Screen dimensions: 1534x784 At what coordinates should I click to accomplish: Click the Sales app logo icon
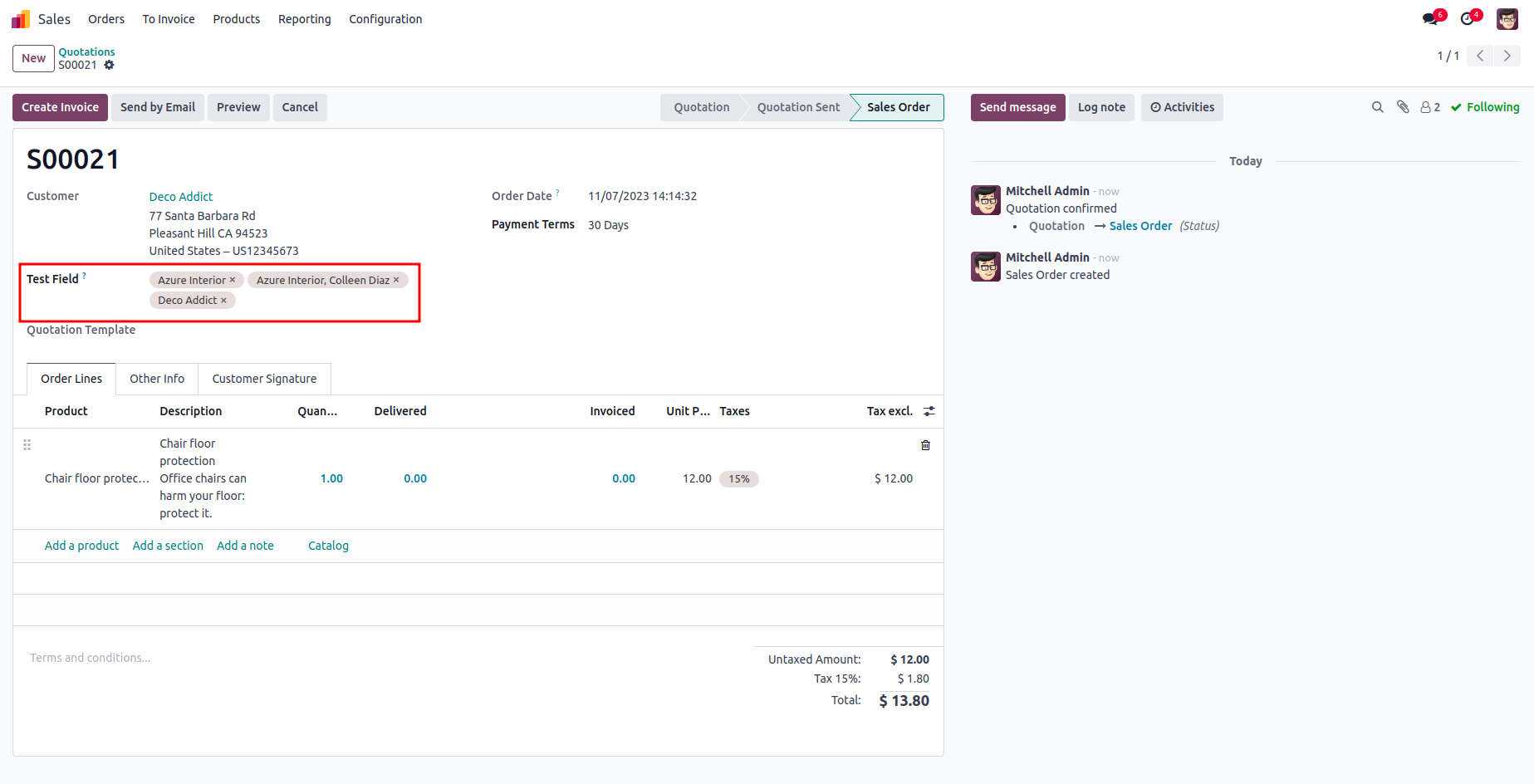click(21, 19)
